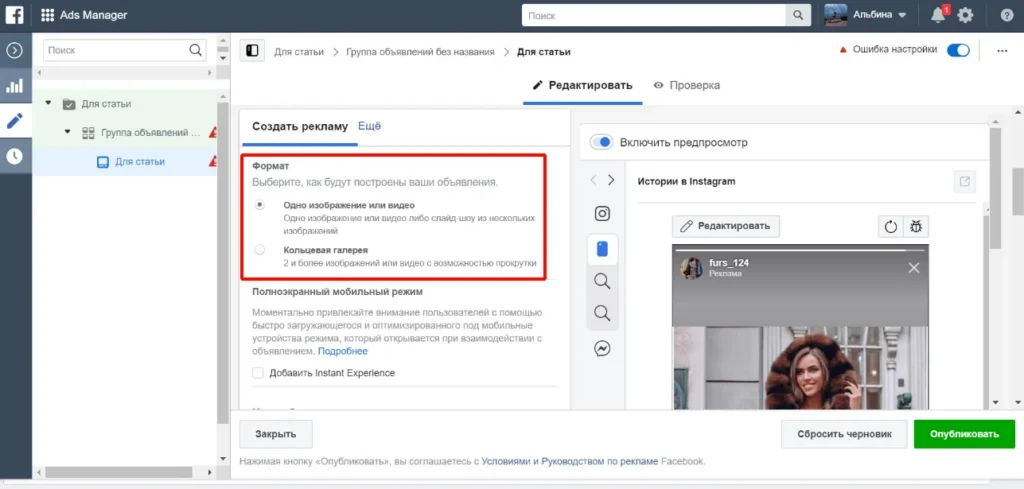This screenshot has width=1024, height=489.
Task: Toggle Включить предпросмотр switch
Action: point(601,142)
